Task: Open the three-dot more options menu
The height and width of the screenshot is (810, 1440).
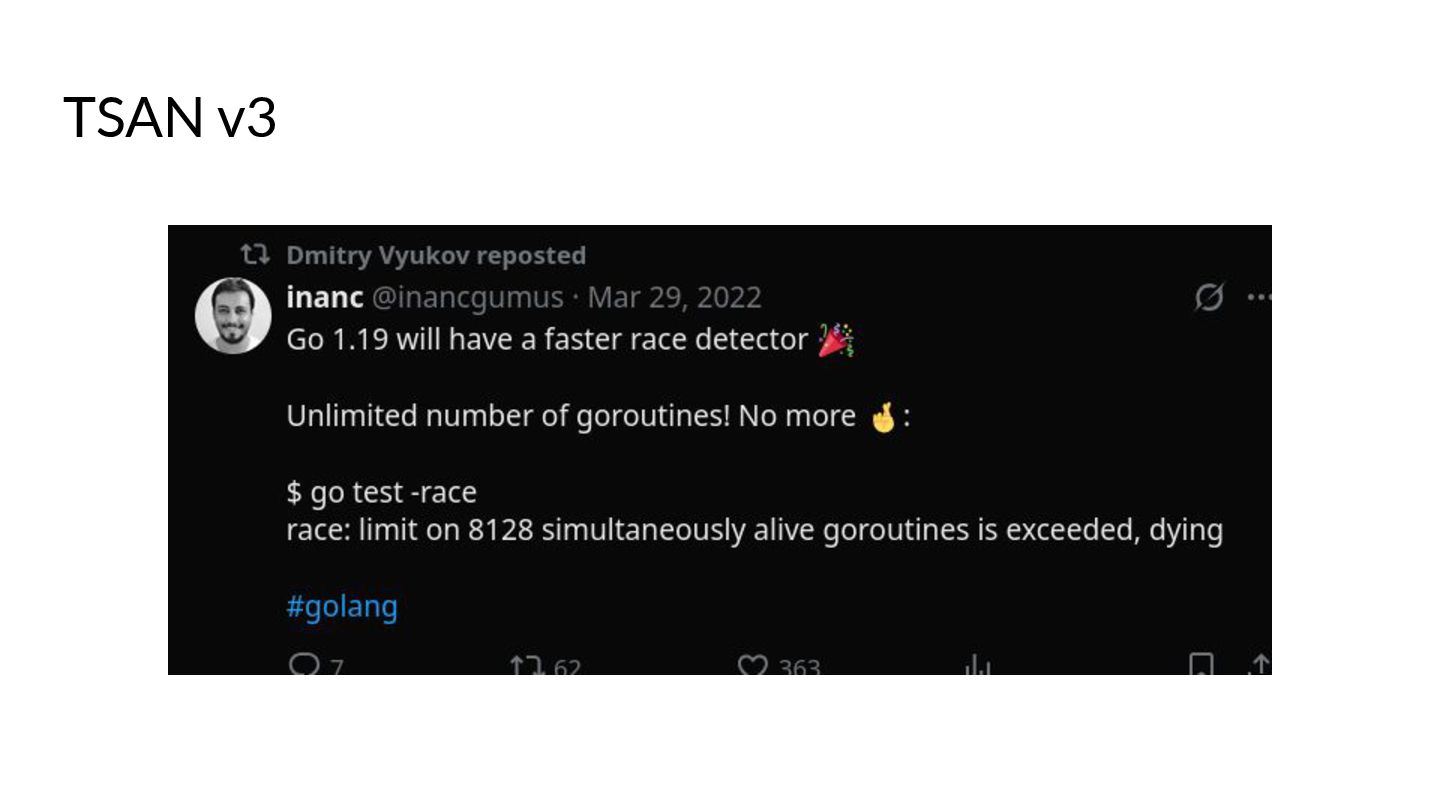Action: tap(1260, 297)
